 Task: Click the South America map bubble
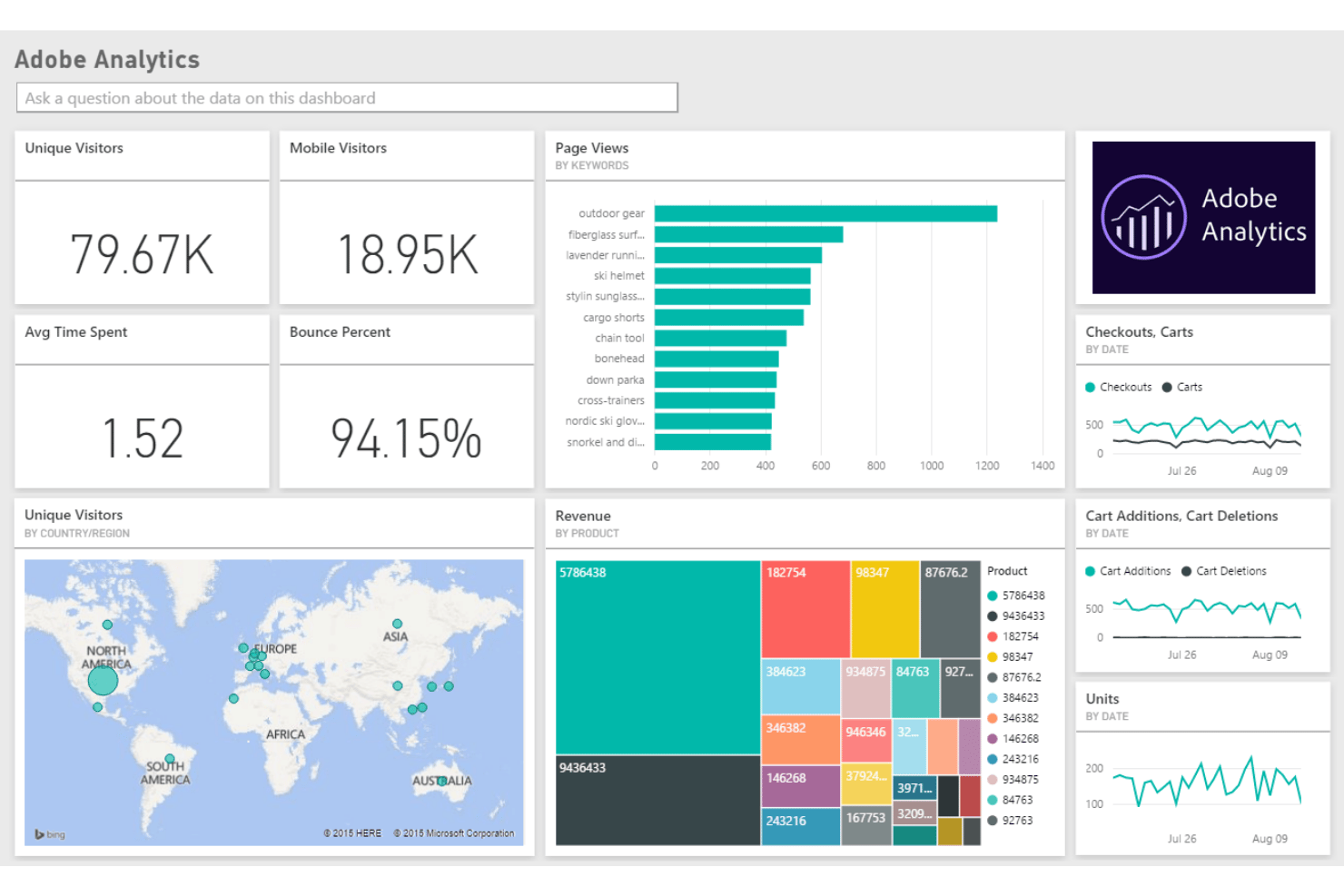(x=169, y=759)
